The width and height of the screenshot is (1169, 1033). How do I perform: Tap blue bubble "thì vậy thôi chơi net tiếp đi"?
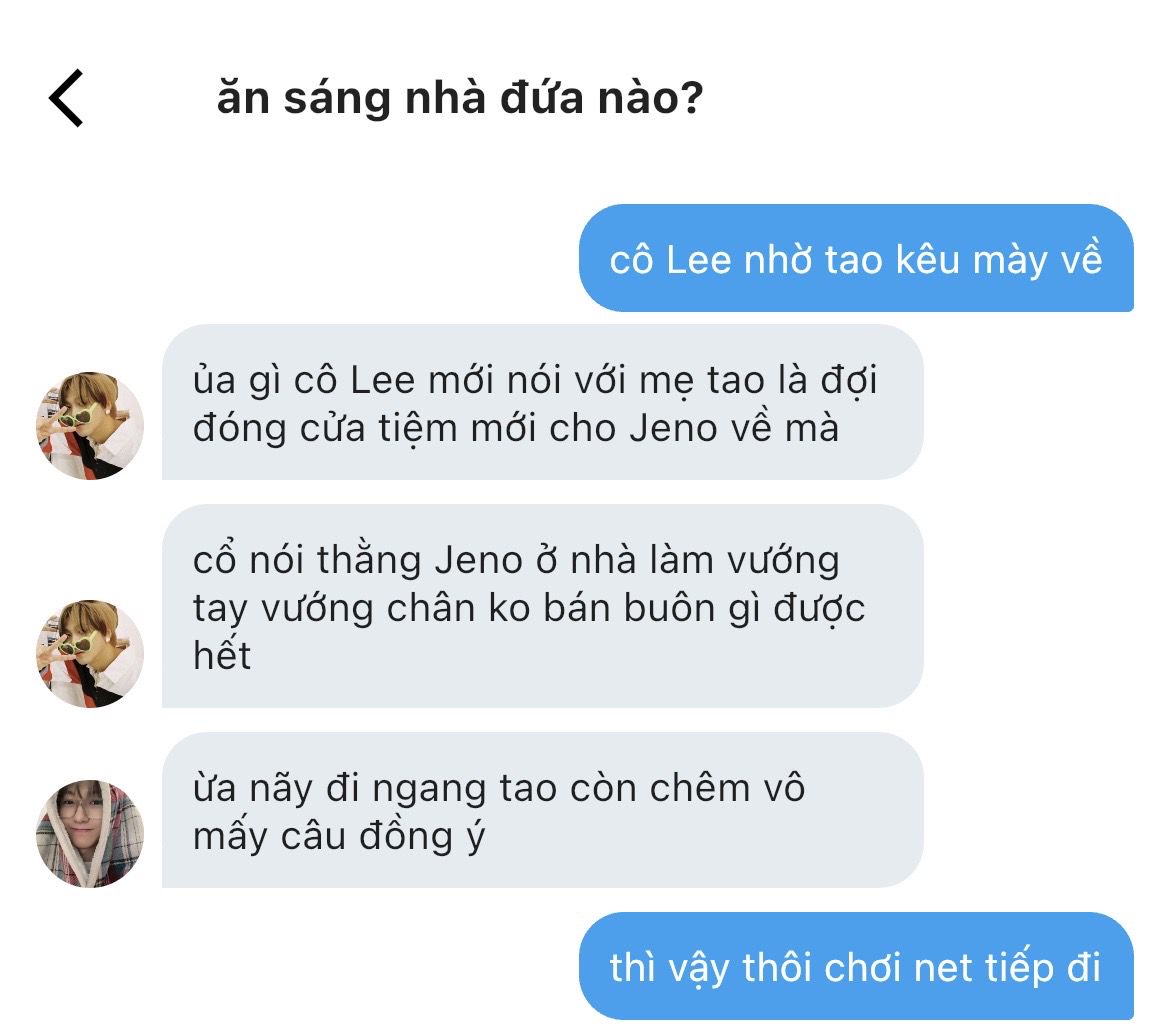point(856,967)
